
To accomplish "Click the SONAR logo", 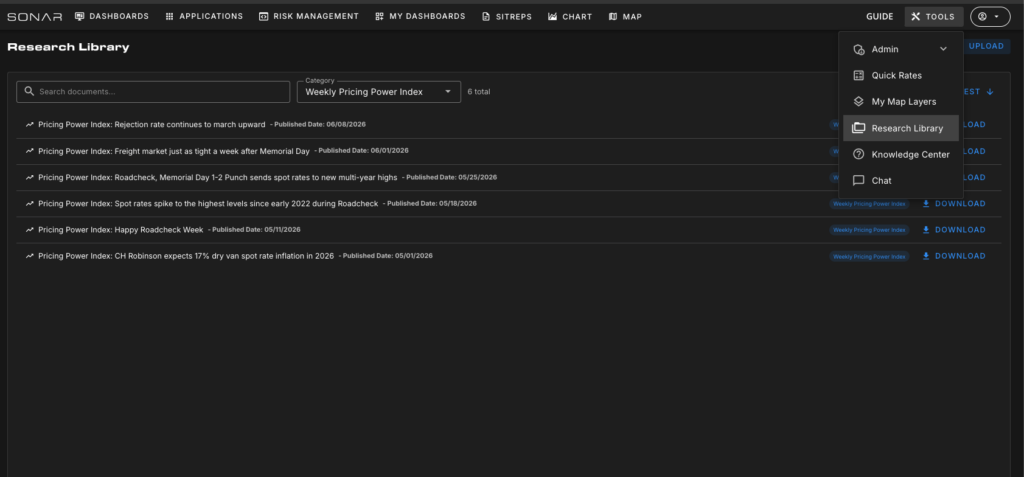I will tap(35, 16).
